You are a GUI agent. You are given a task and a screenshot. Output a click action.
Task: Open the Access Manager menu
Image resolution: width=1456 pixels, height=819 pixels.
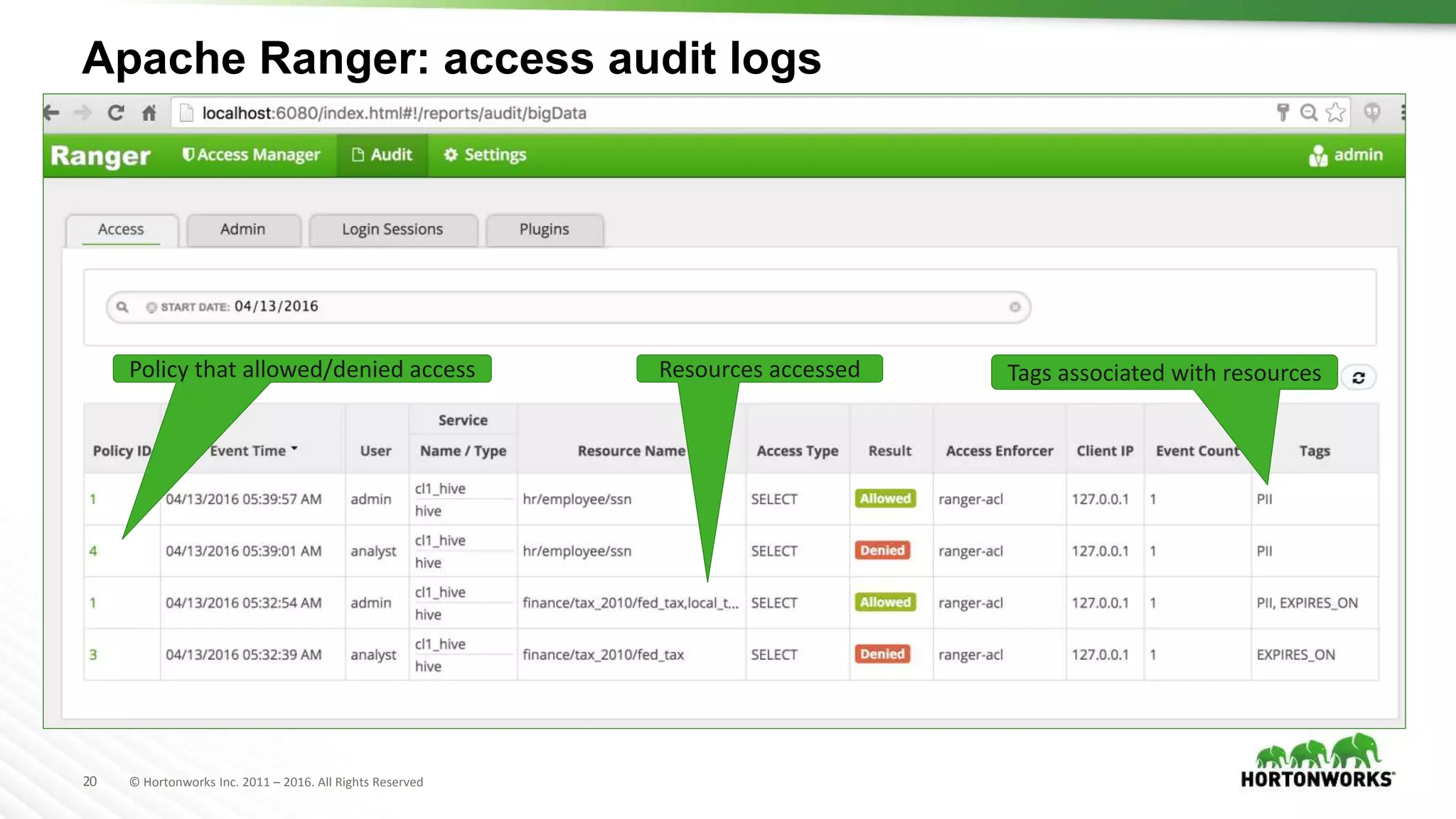251,155
